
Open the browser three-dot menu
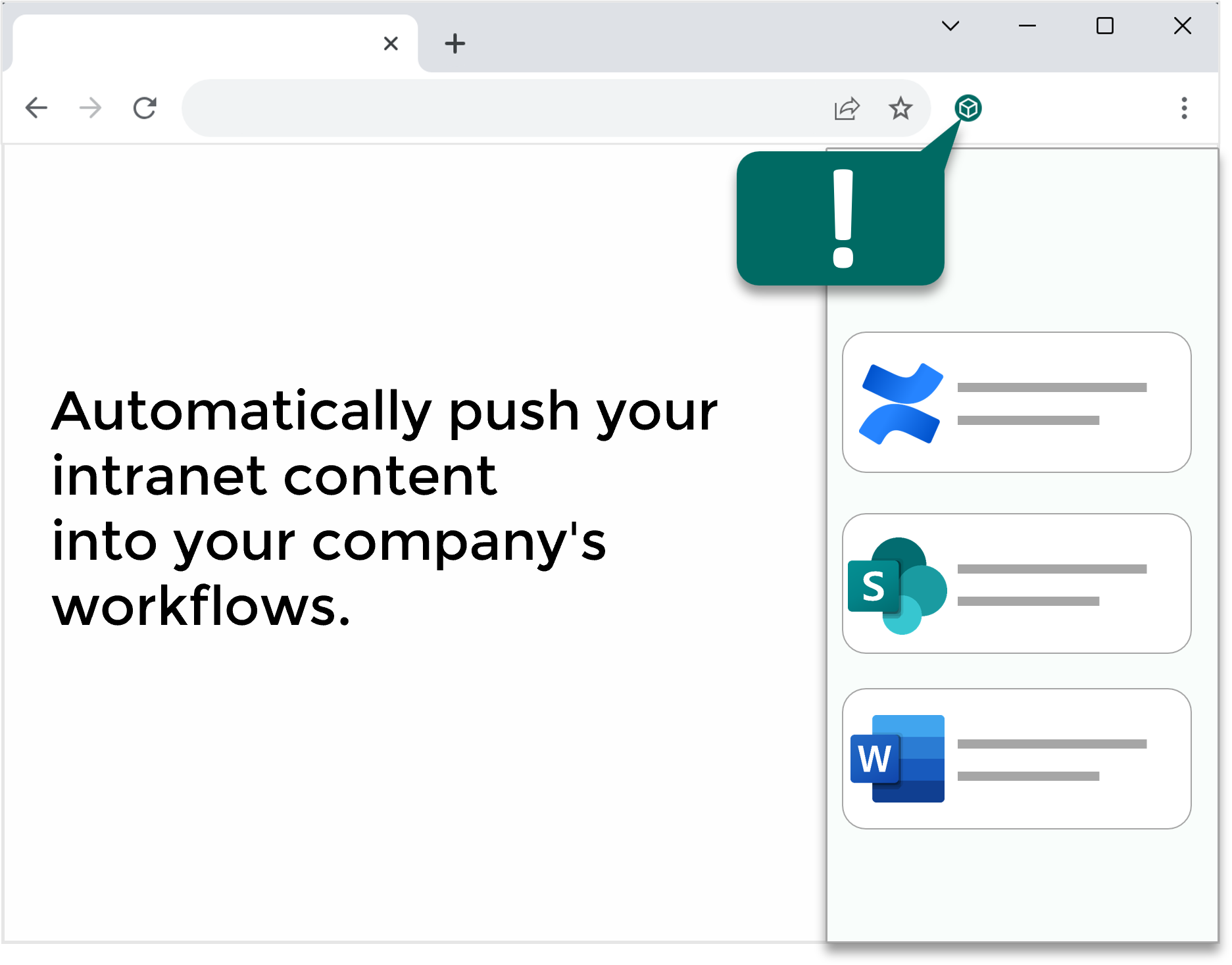point(1184,108)
